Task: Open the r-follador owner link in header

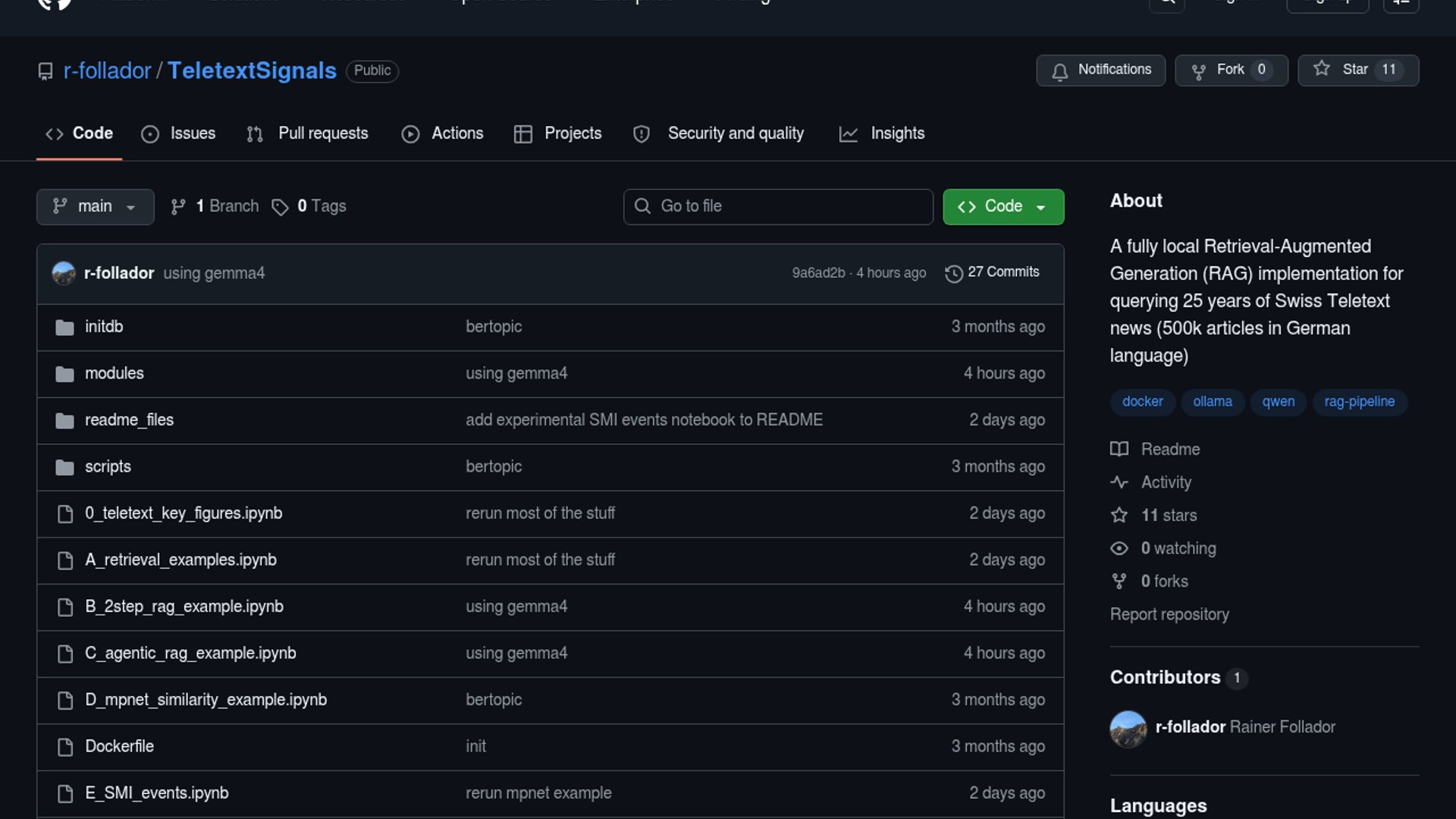Action: click(107, 71)
